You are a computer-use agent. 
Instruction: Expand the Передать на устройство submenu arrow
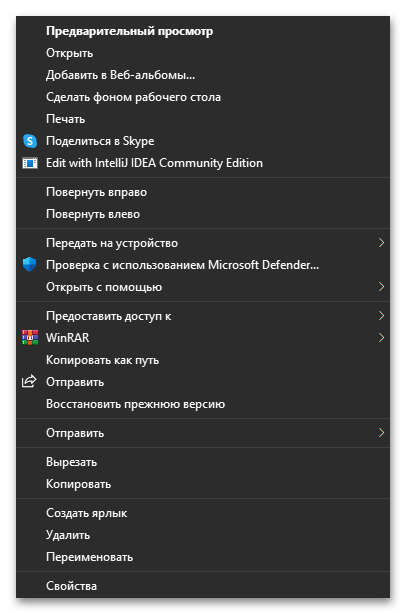[381, 243]
